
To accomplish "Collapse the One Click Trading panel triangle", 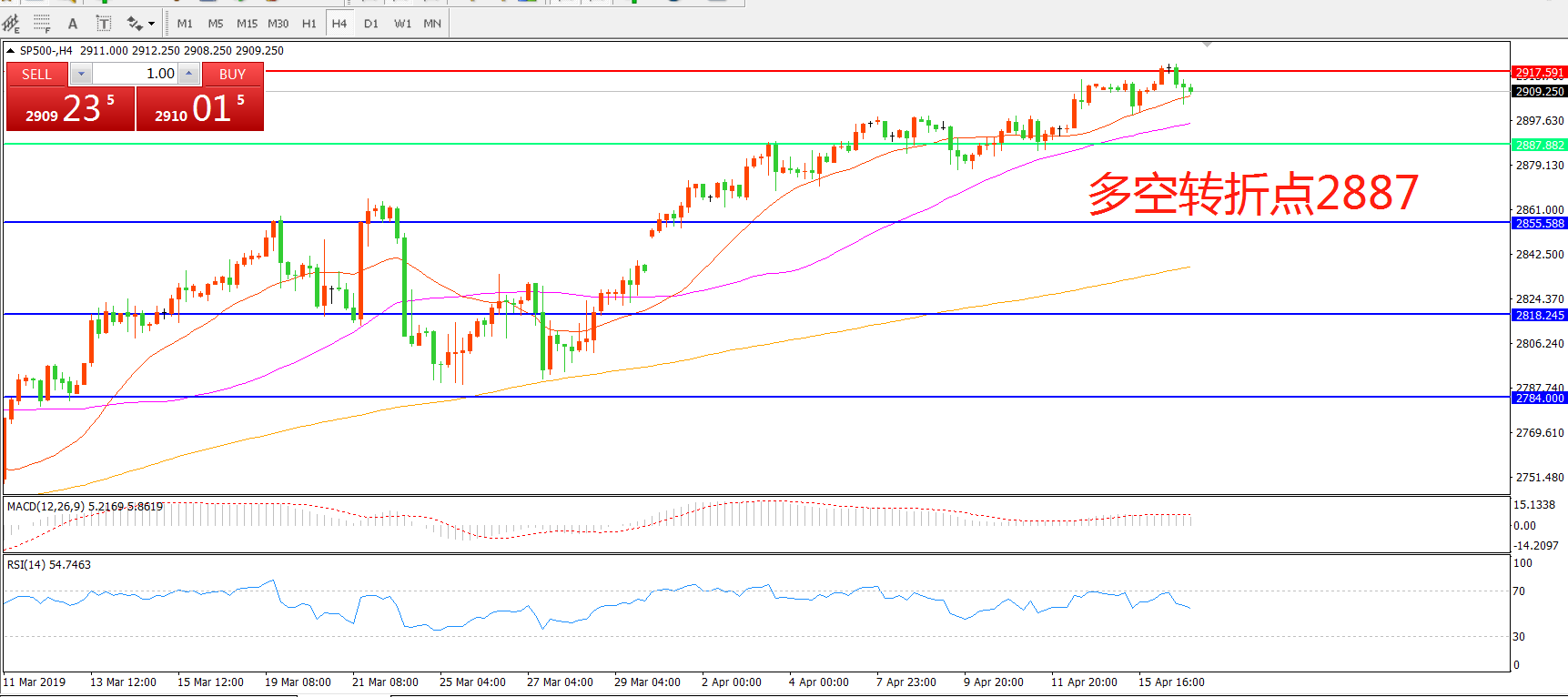I will 10,51.
